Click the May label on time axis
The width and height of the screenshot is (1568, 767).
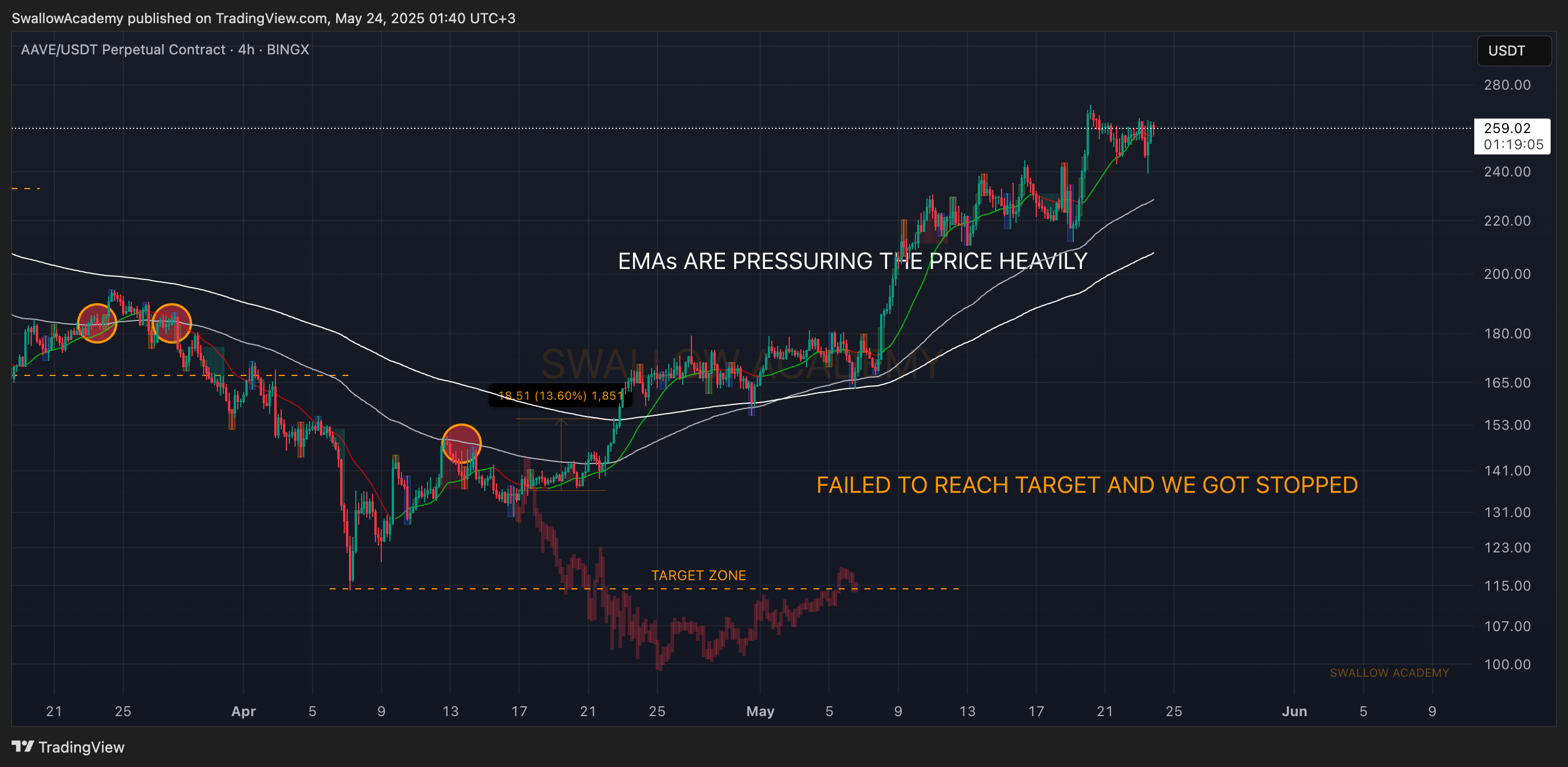tap(760, 711)
